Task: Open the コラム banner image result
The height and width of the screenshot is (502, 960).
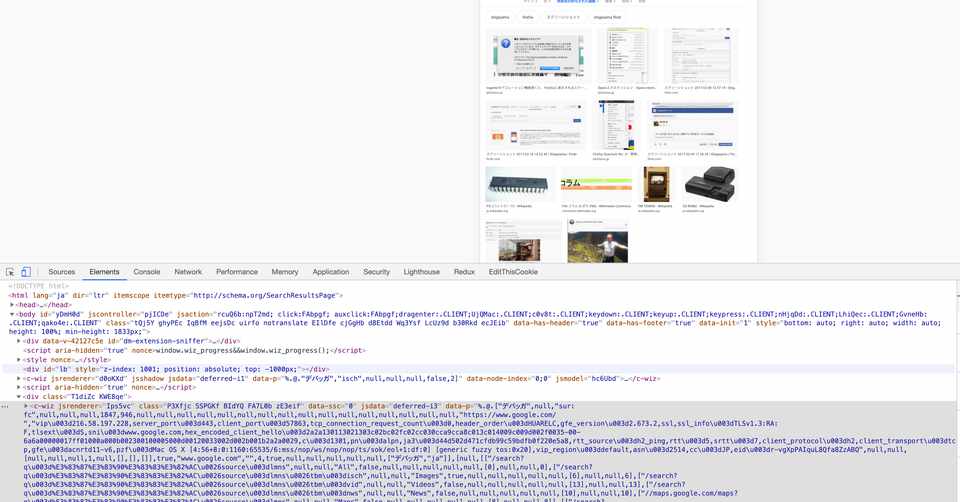Action: (x=596, y=184)
